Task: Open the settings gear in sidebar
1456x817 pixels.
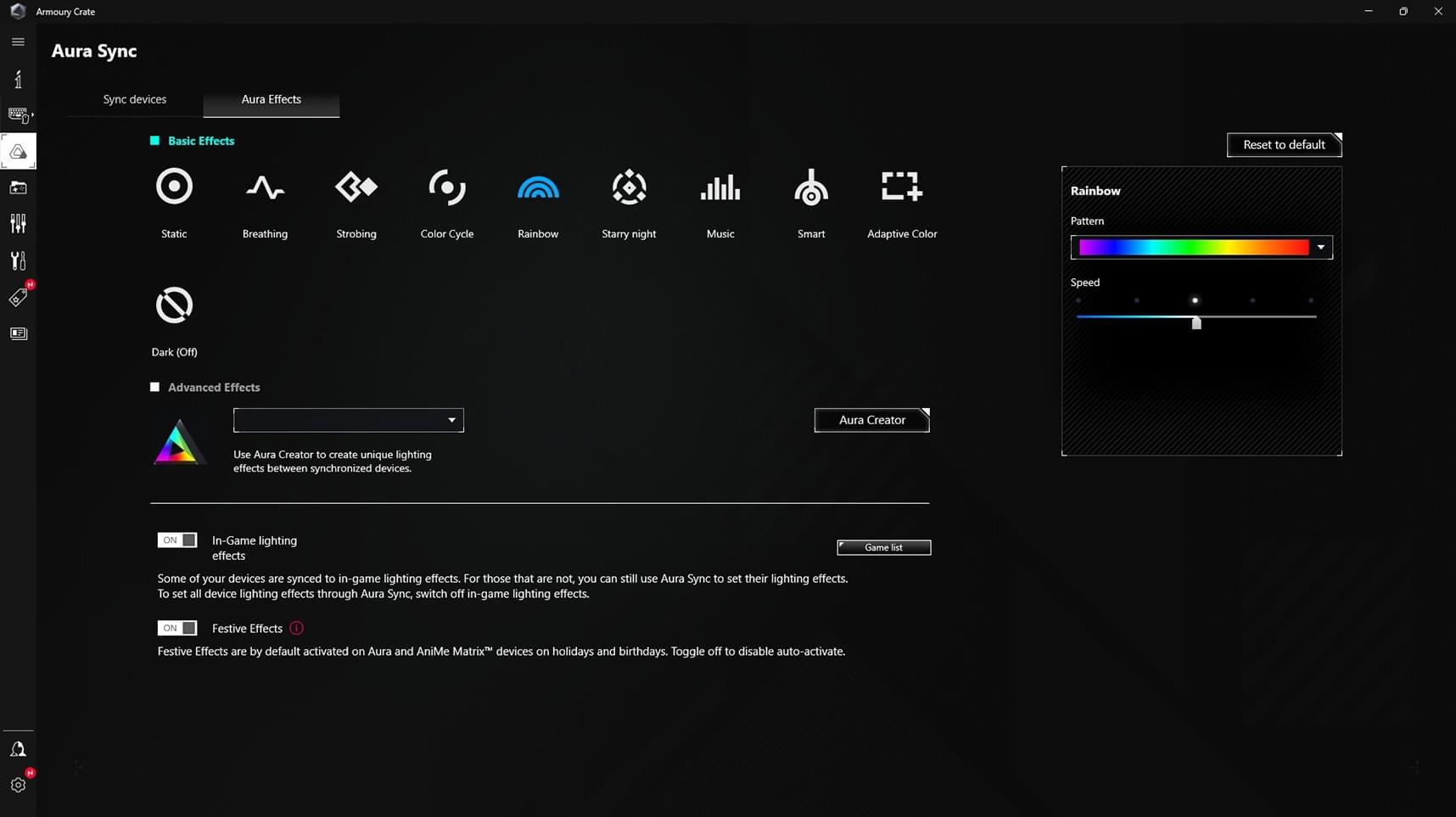Action: [18, 785]
